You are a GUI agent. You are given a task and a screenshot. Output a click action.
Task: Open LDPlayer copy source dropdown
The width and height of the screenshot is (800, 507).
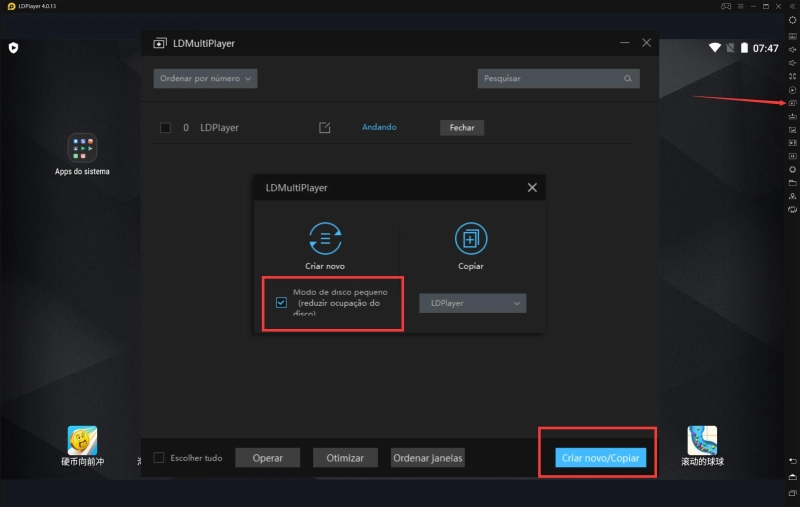tap(472, 303)
